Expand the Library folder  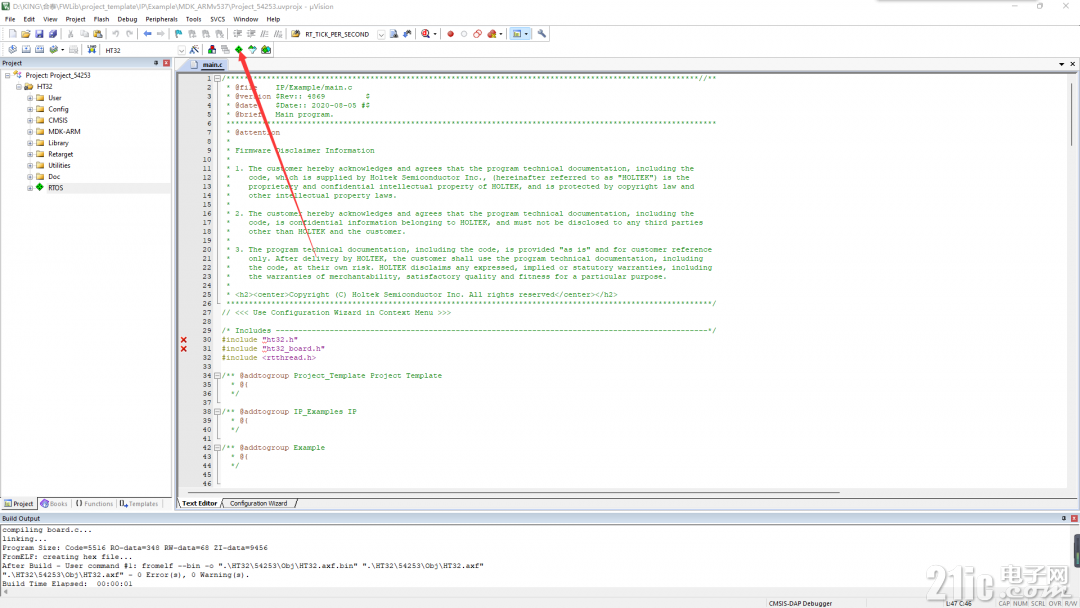click(x=30, y=143)
